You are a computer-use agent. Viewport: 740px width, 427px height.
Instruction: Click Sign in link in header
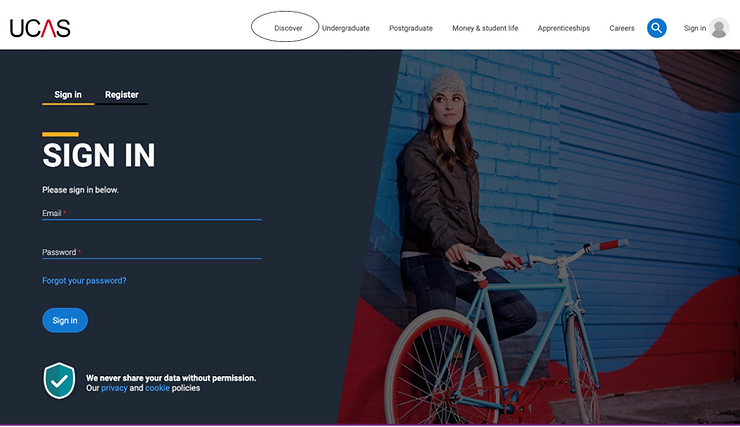pos(695,28)
